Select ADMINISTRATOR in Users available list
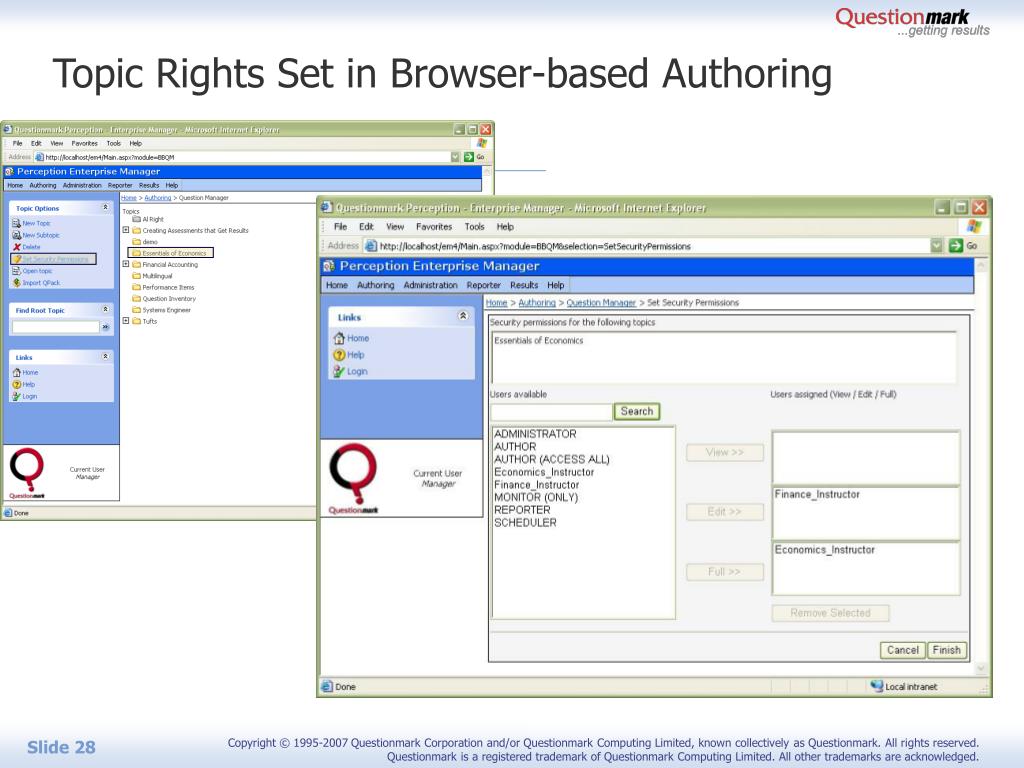1024x768 pixels. click(x=535, y=434)
